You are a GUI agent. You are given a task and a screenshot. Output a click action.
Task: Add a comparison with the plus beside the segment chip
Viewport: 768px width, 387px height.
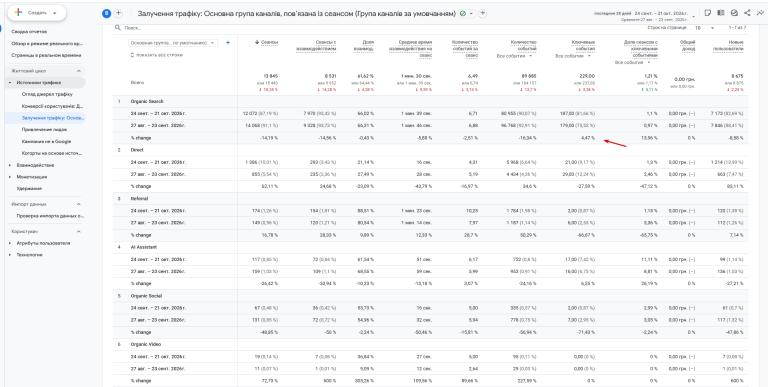(x=119, y=14)
